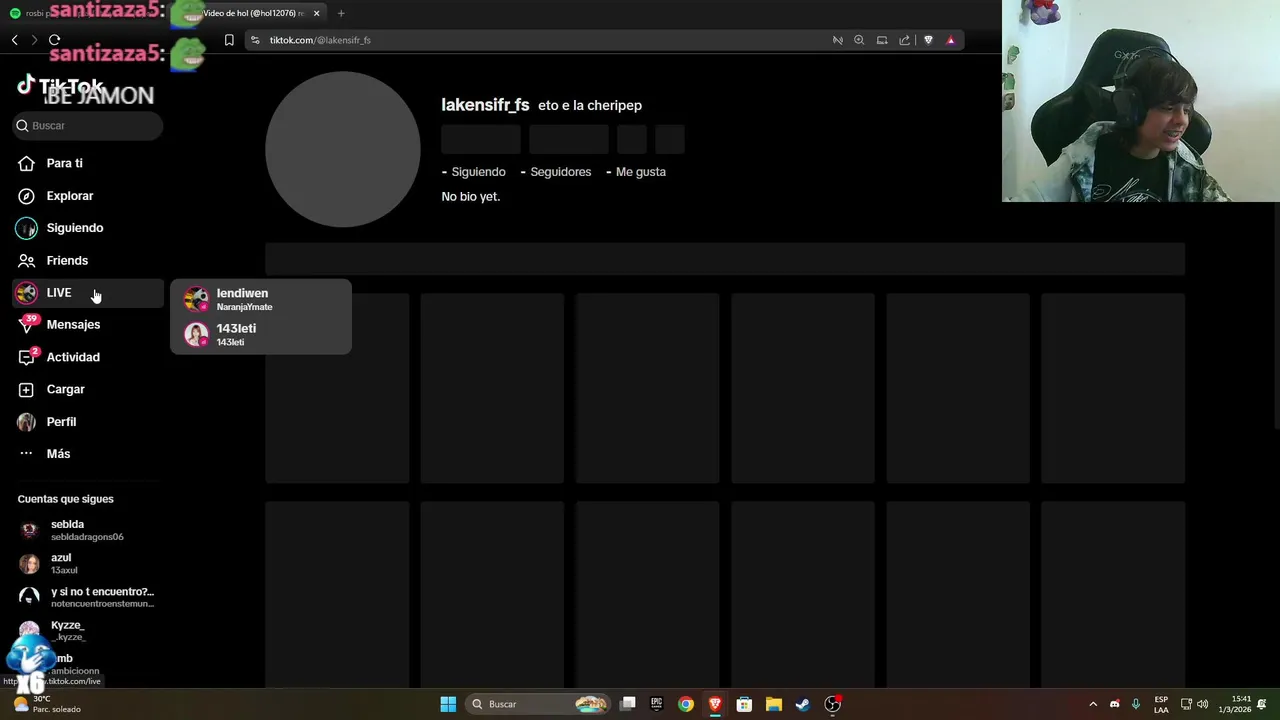Open Brave Rewards triangle icon
1280x720 pixels.
tap(951, 40)
